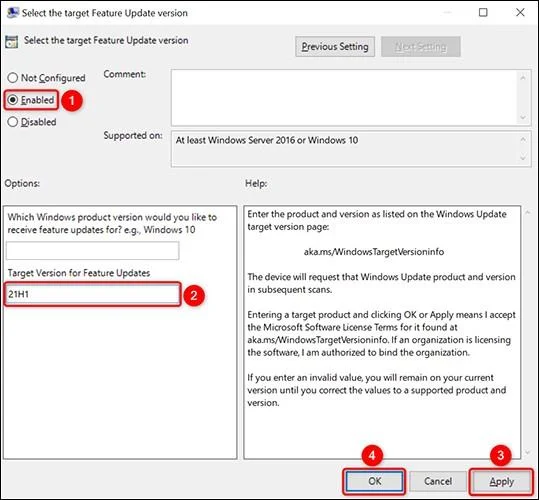Screen dimensions: 539x500
Task: Maximize the dialog window
Action: (x=483, y=12)
